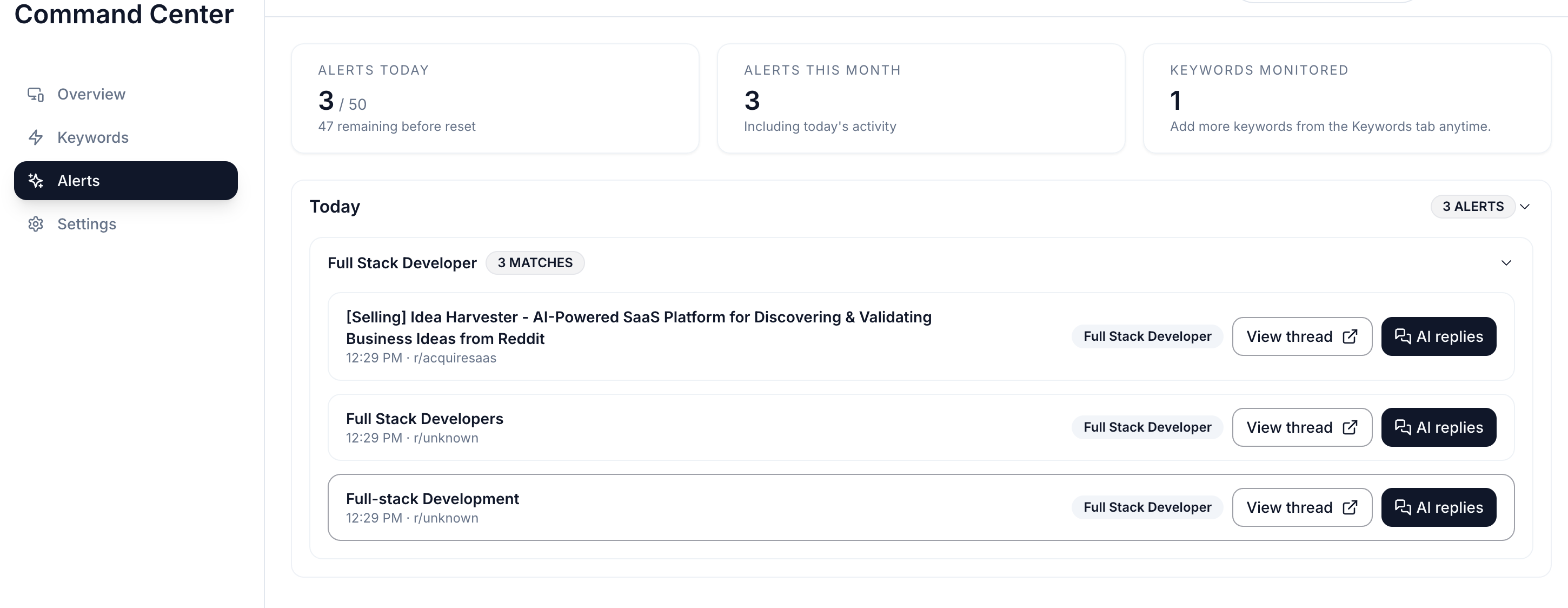Click the 3 ALERTS badge
Viewport: 1568px width, 608px height.
pyautogui.click(x=1472, y=207)
